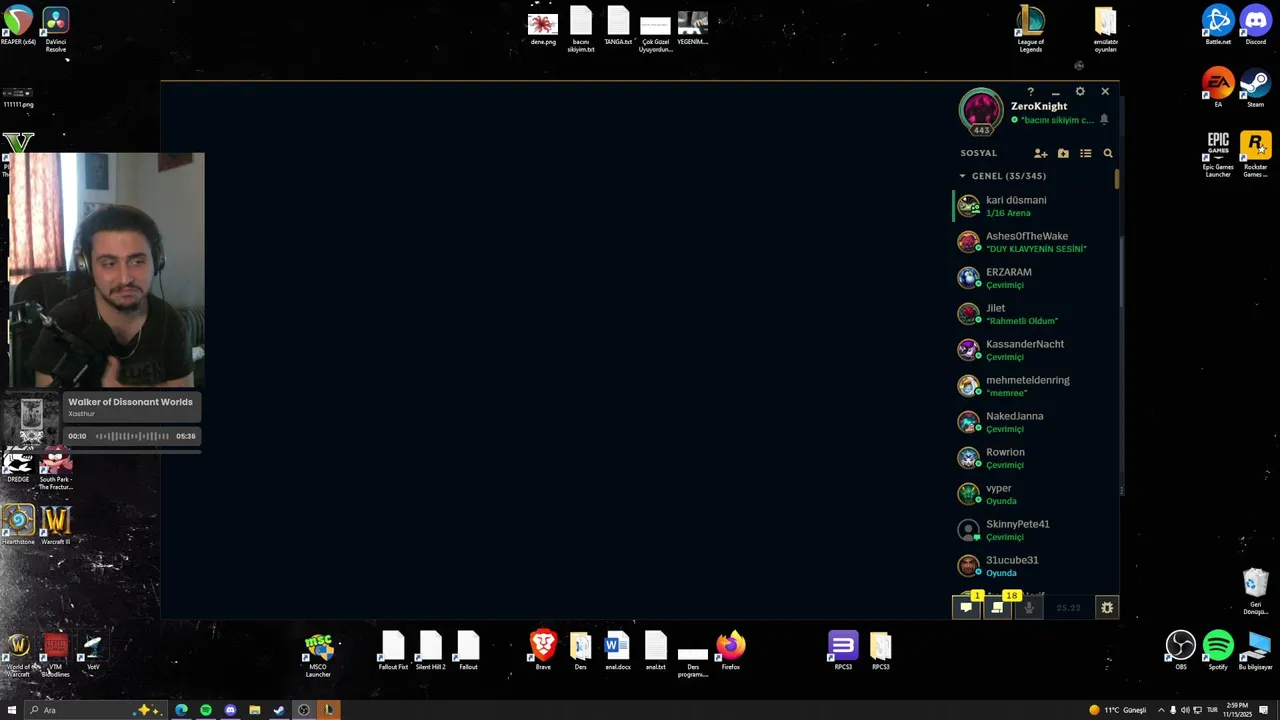Click the bug report icon in social panel
This screenshot has height=720, width=1280.
(x=1107, y=607)
